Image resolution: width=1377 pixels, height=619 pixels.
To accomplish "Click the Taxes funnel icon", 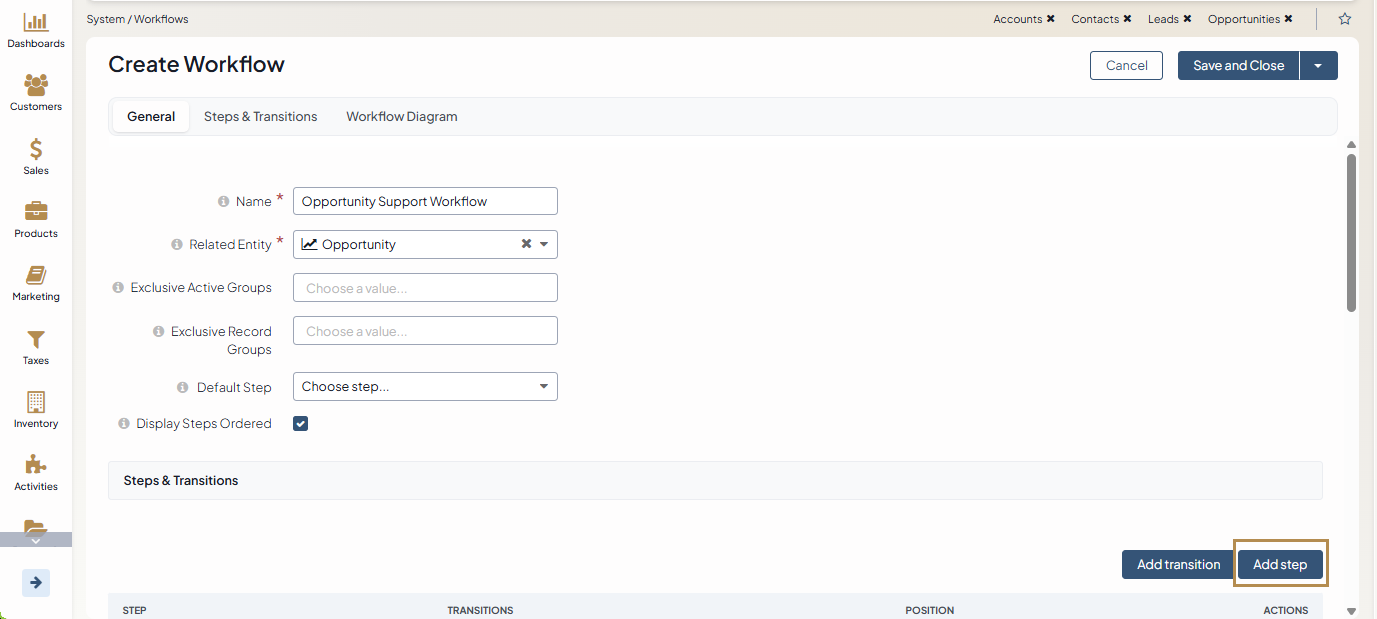I will [x=36, y=340].
